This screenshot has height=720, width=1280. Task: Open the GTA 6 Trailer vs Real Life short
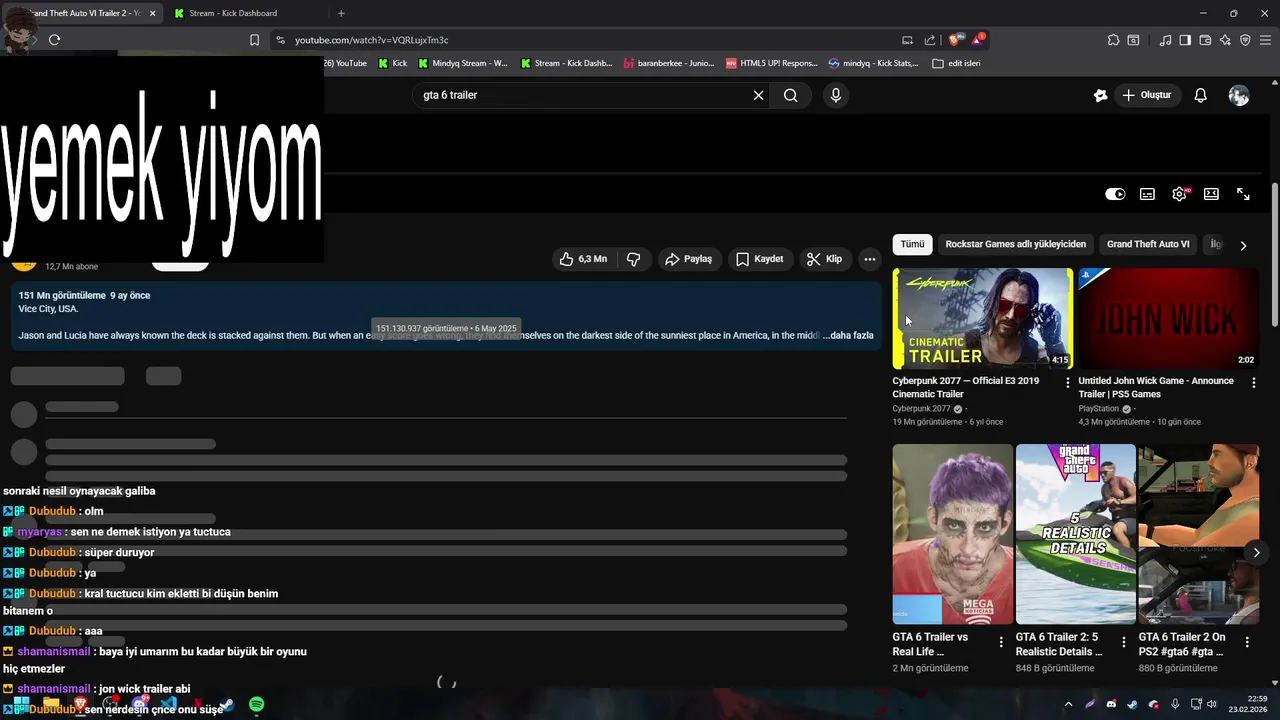[952, 534]
